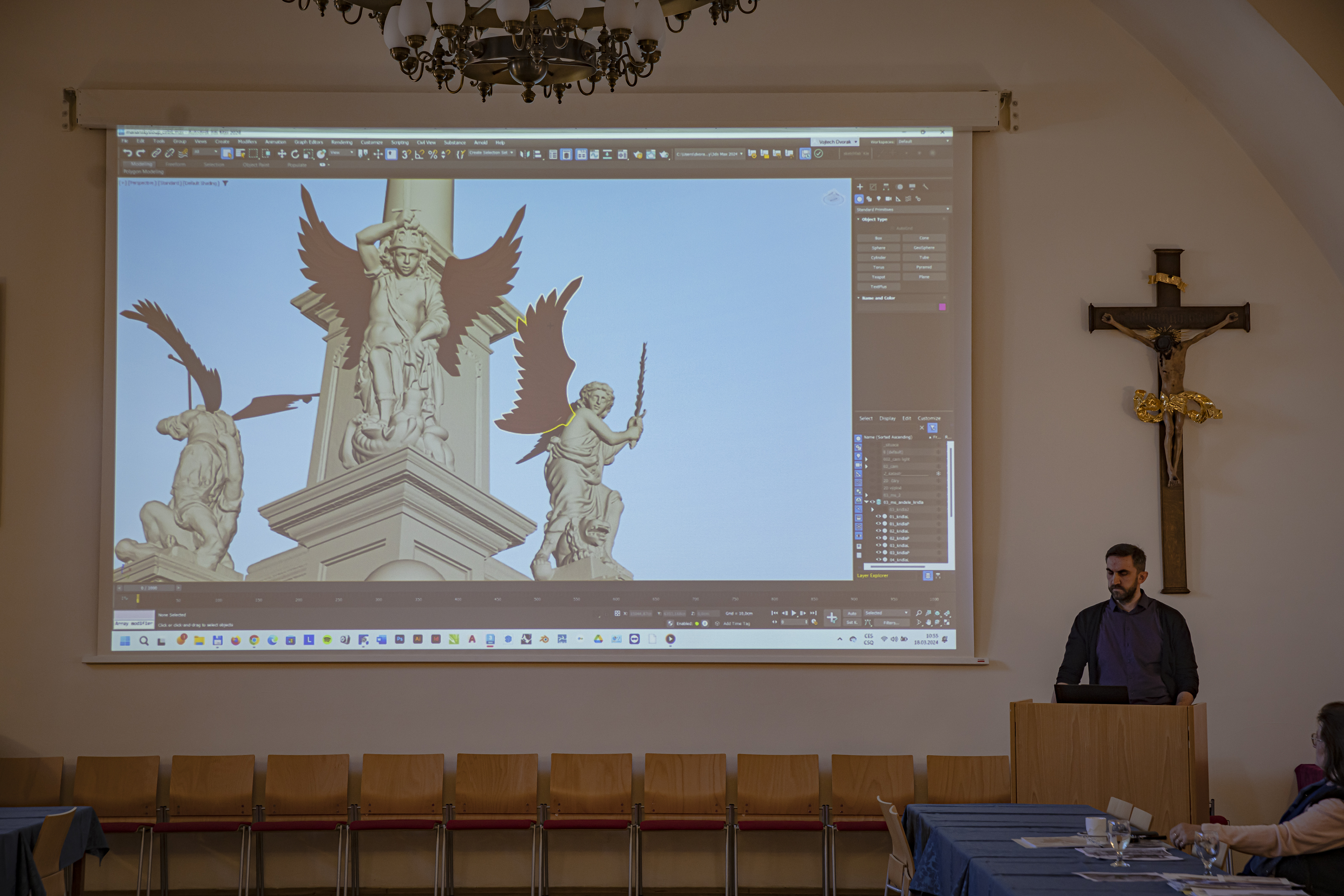The width and height of the screenshot is (1344, 896).
Task: Click the time slider at 0 / 1000
Action: pyautogui.click(x=149, y=588)
